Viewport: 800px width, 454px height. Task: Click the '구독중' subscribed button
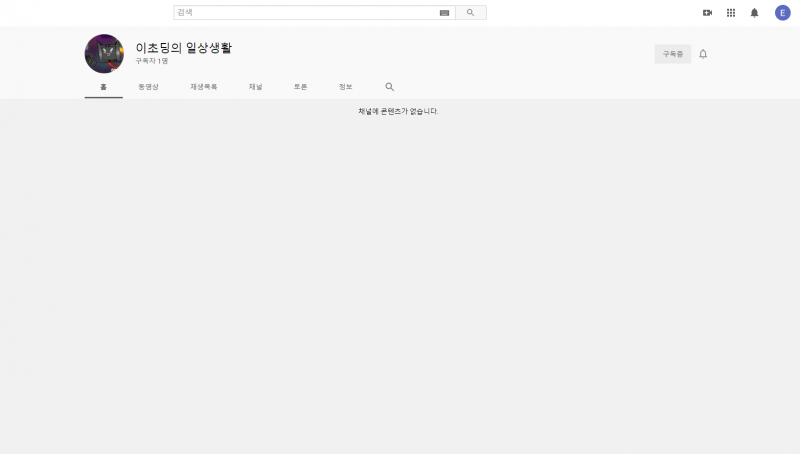click(x=672, y=54)
